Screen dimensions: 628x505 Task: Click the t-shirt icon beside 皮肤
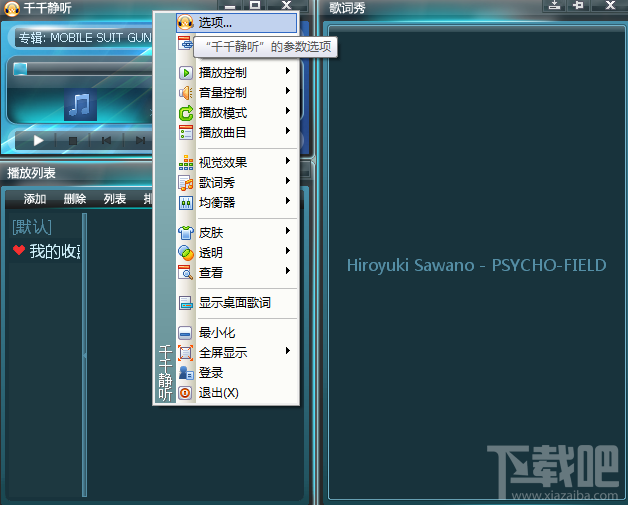tap(185, 233)
